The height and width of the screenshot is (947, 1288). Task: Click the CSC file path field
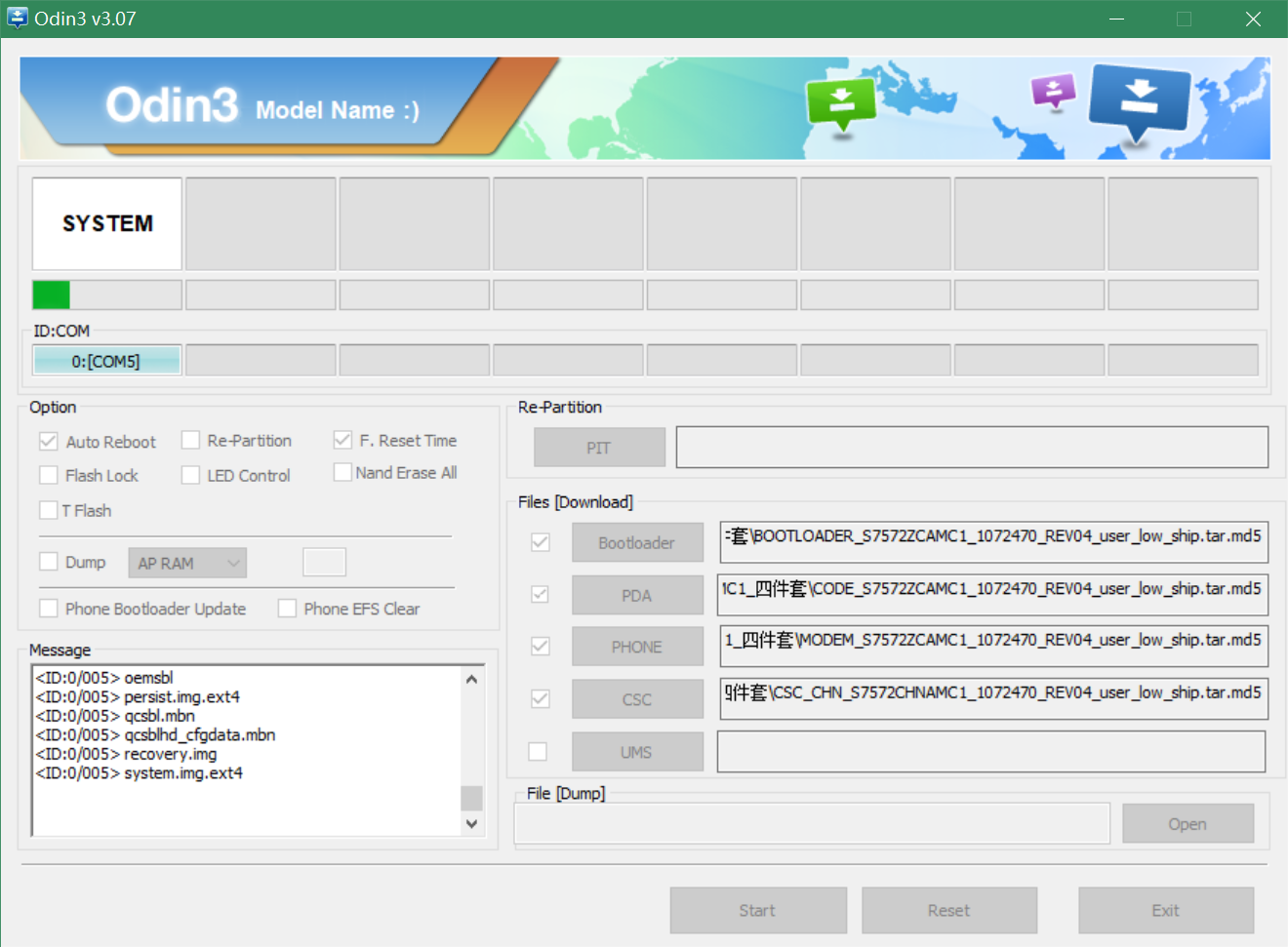(993, 699)
